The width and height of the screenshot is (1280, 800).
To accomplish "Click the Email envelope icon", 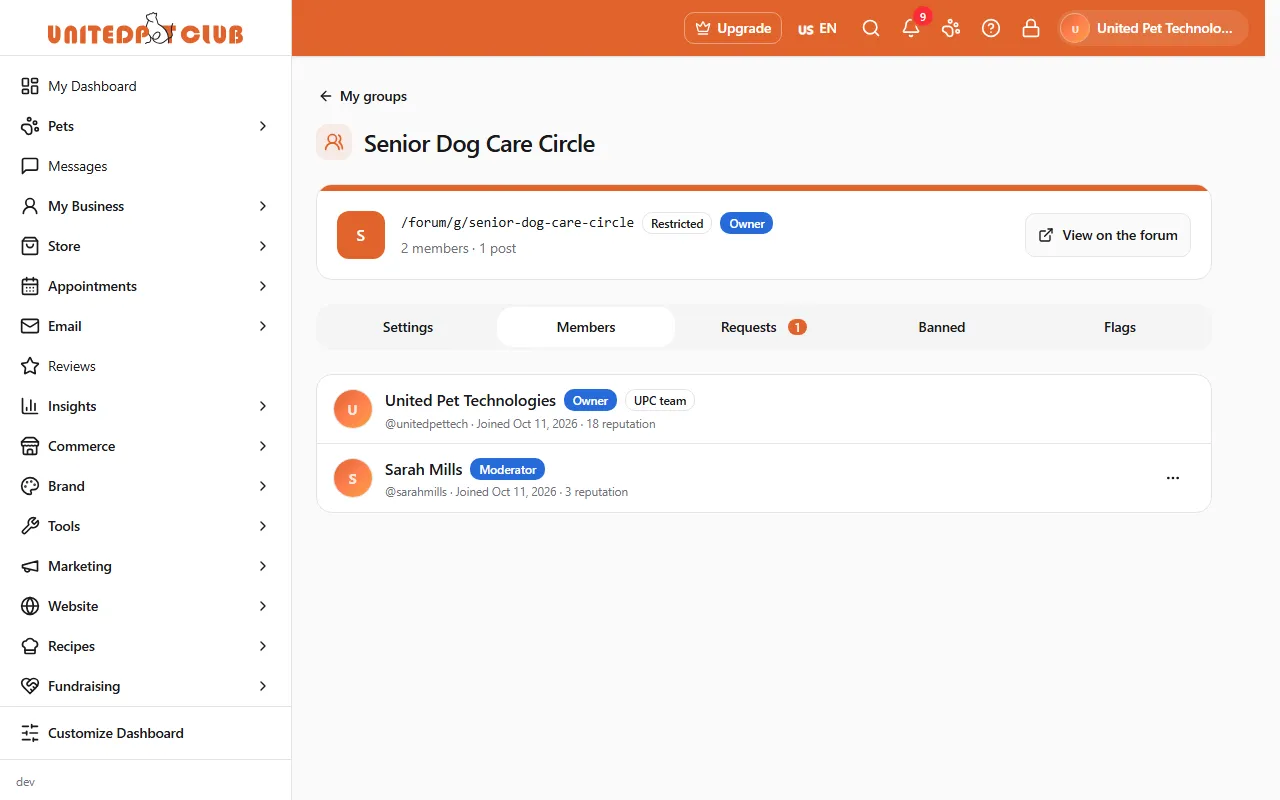I will click(x=30, y=326).
